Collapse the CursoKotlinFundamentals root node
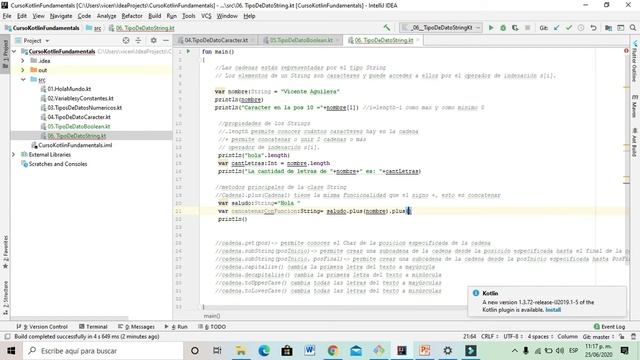This screenshot has width=640, height=360. click(14, 51)
